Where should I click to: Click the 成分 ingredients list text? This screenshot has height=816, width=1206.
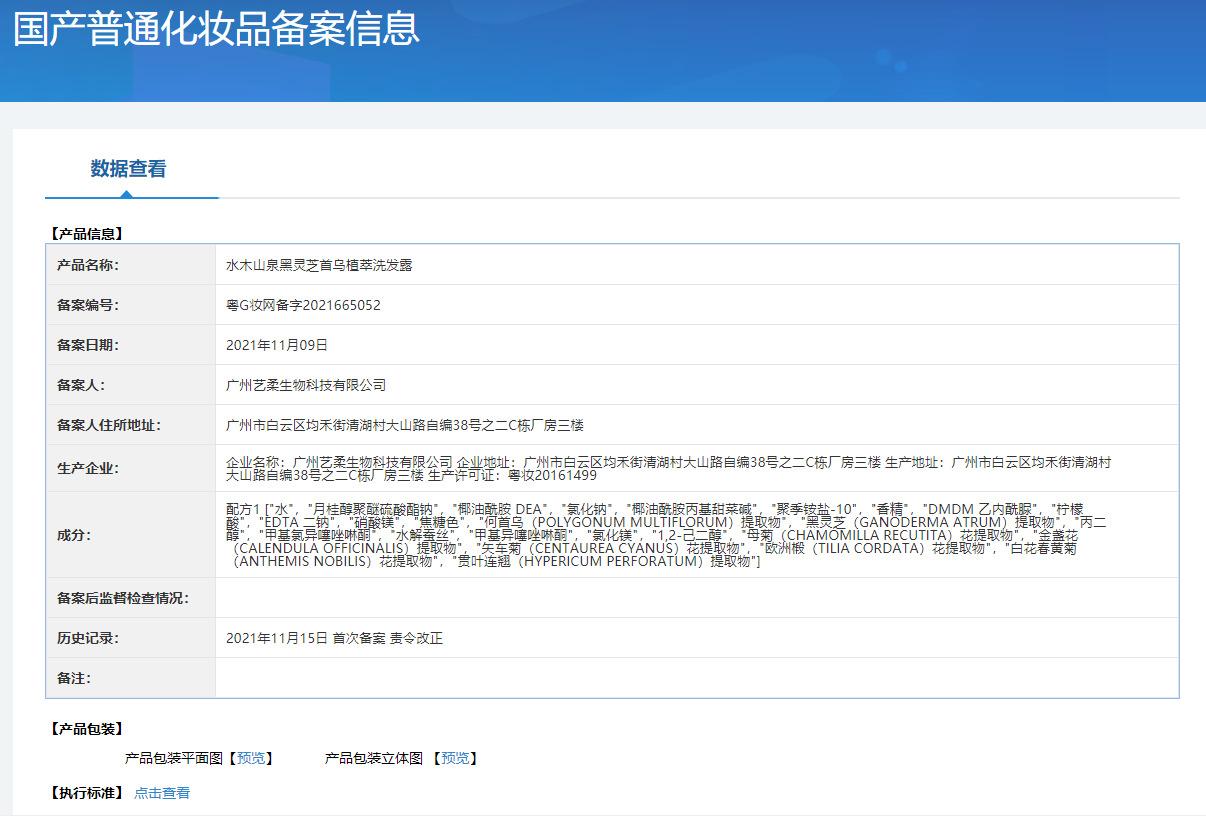click(668, 535)
